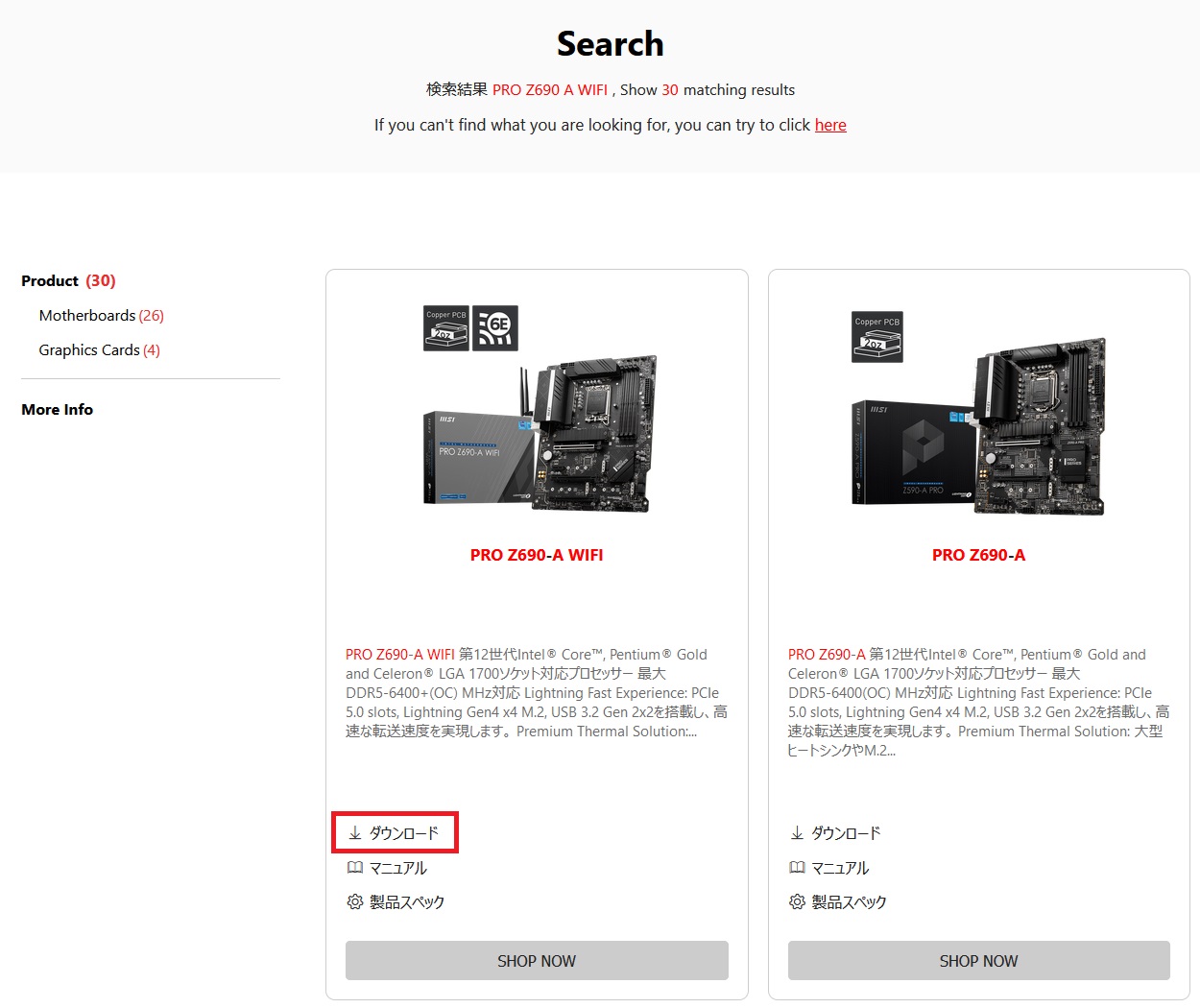Click the specs gear icon under PRO Z690-A WIFI
This screenshot has height=1008, width=1200.
pos(354,902)
